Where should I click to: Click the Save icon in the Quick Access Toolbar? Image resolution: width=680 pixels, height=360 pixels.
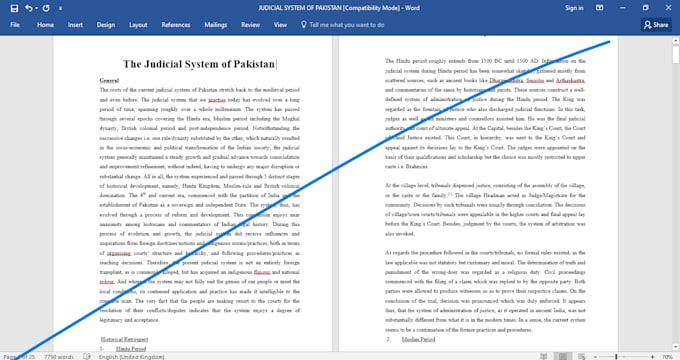point(14,8)
